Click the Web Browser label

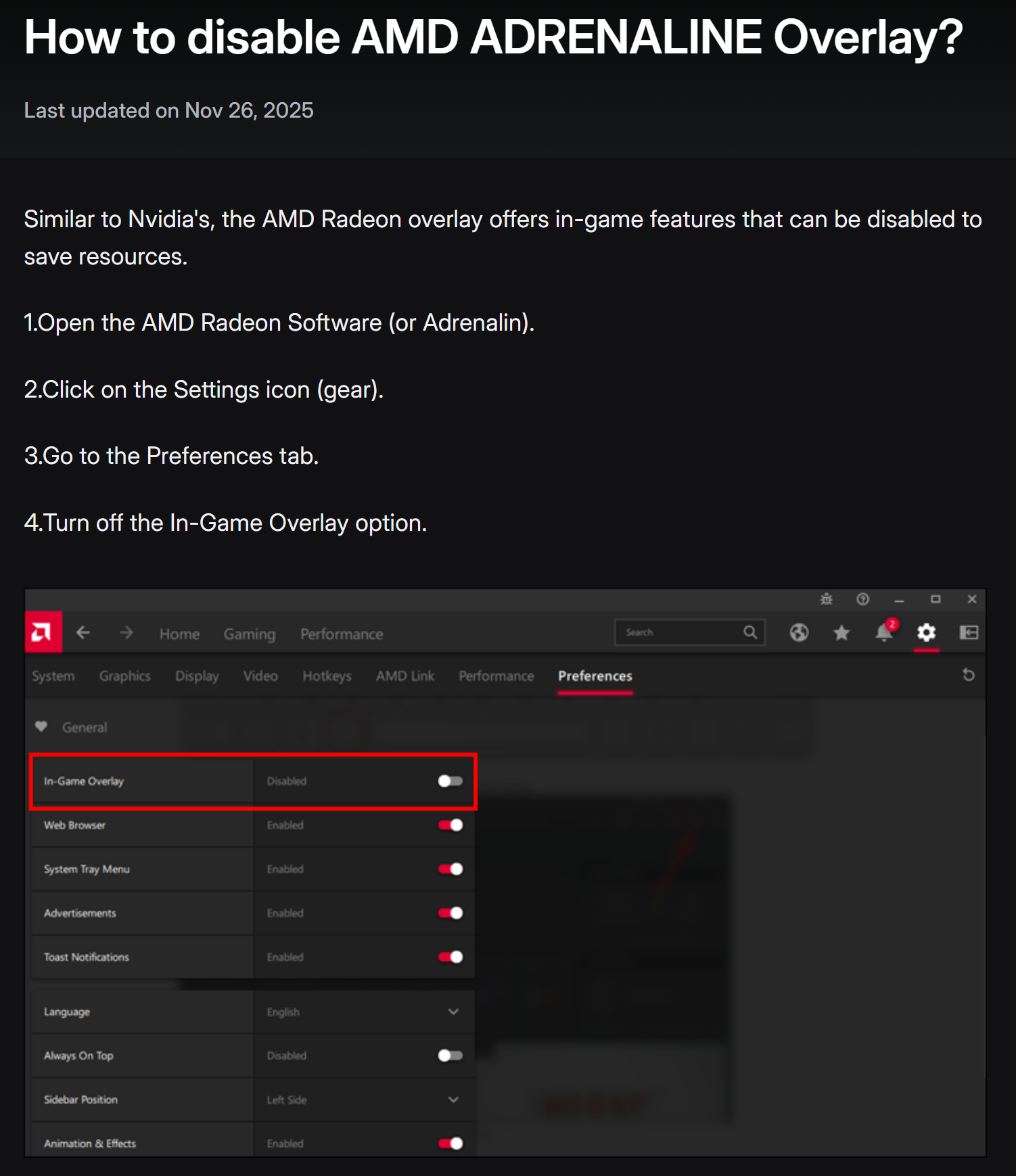point(74,825)
